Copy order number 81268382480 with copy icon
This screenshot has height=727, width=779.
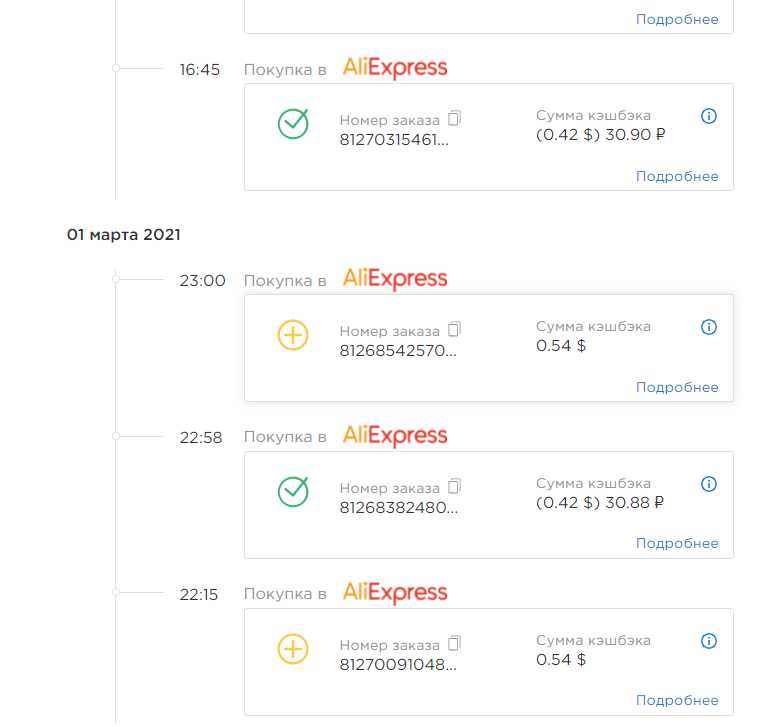click(454, 486)
